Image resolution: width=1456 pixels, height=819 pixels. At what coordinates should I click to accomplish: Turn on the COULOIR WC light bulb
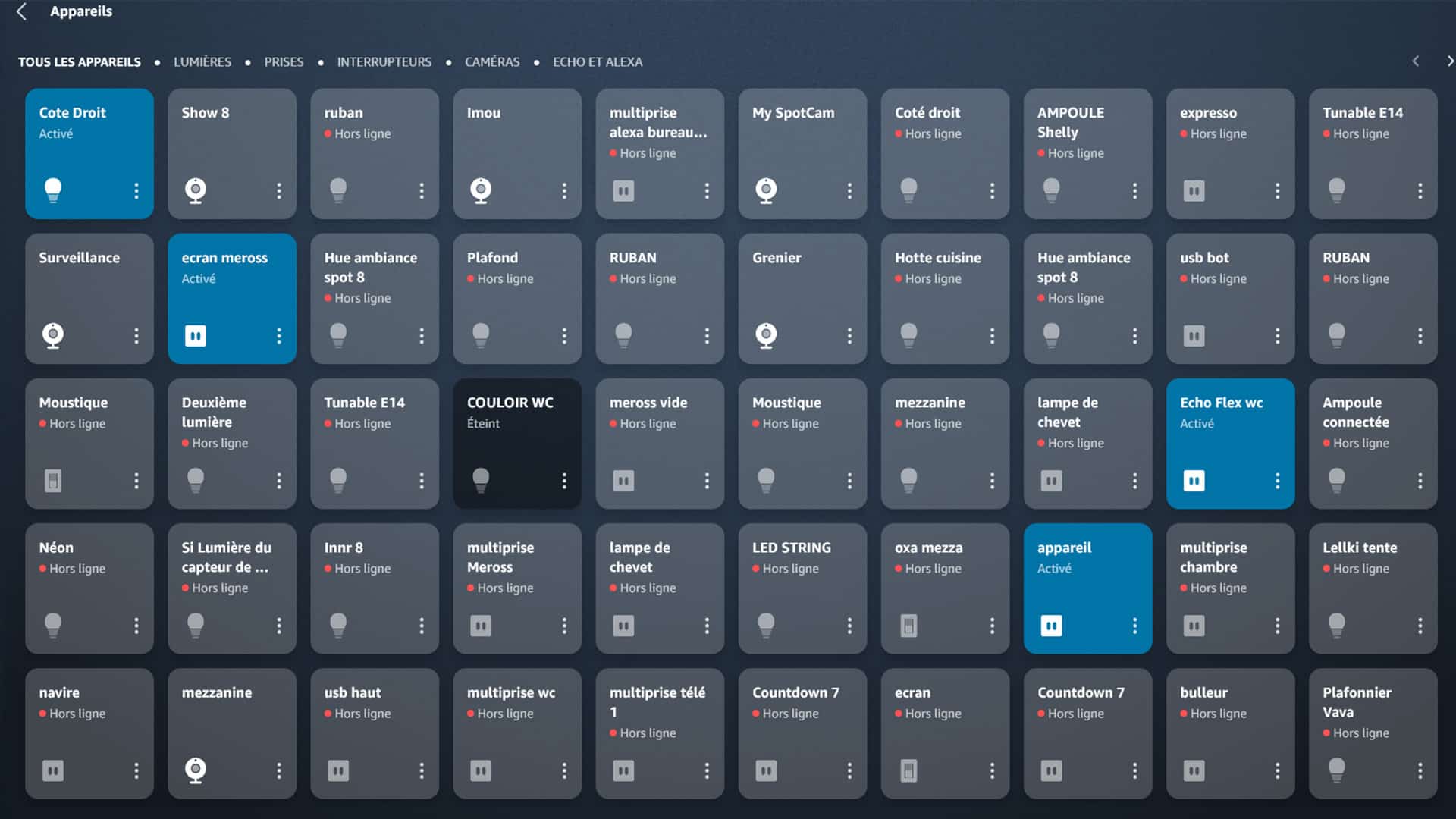(x=481, y=479)
